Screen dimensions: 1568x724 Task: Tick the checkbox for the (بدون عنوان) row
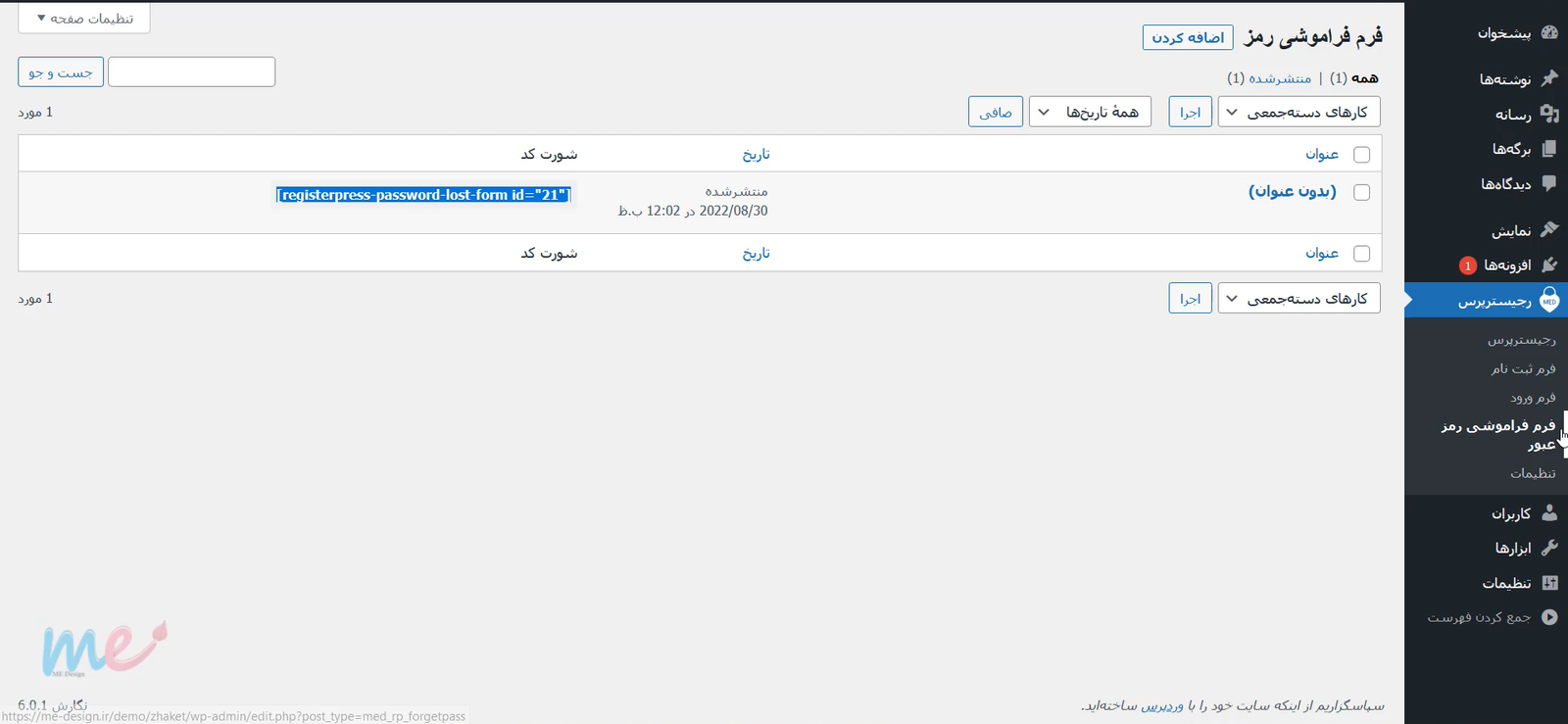[1361, 192]
